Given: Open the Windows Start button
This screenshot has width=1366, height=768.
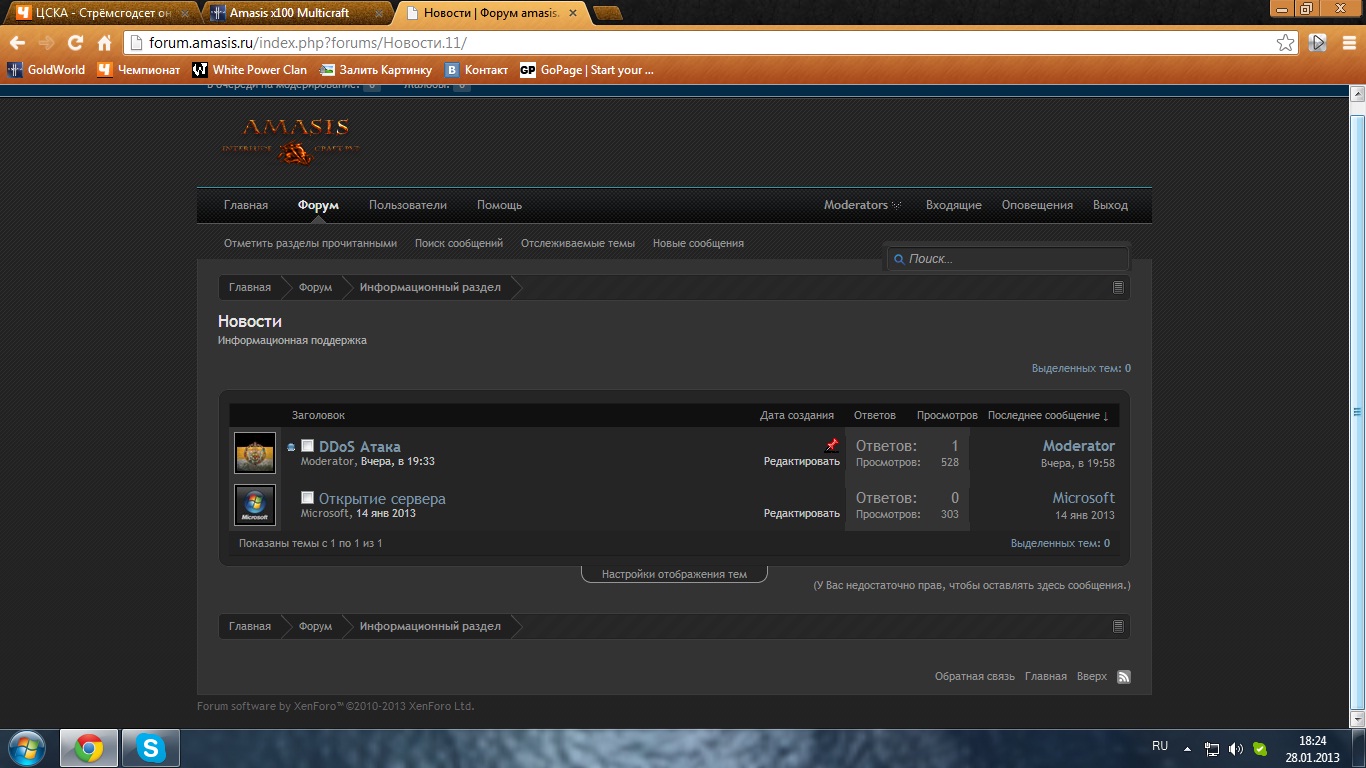Looking at the screenshot, I should pos(27,748).
